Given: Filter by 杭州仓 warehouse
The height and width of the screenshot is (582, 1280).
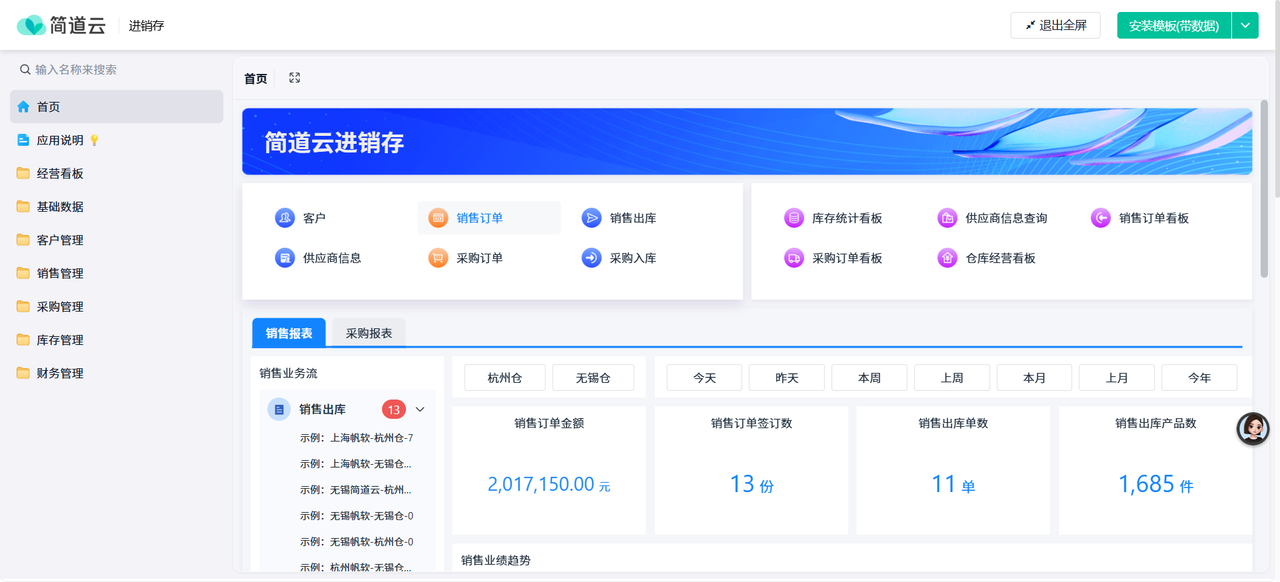Looking at the screenshot, I should point(505,377).
